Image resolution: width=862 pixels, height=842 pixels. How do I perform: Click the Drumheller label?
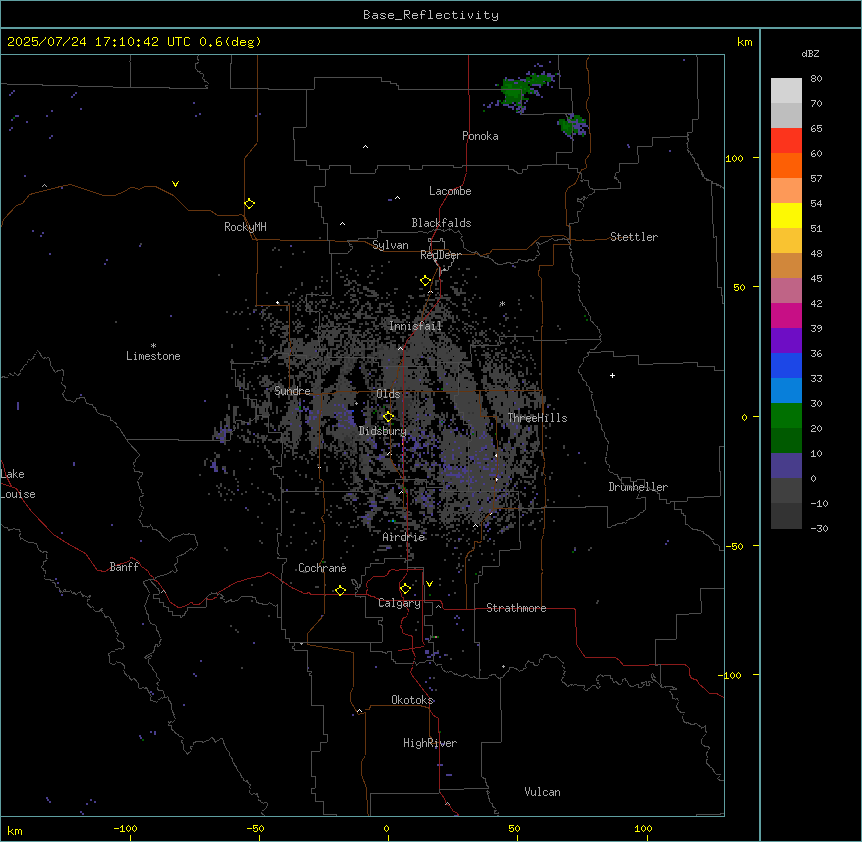click(x=638, y=487)
